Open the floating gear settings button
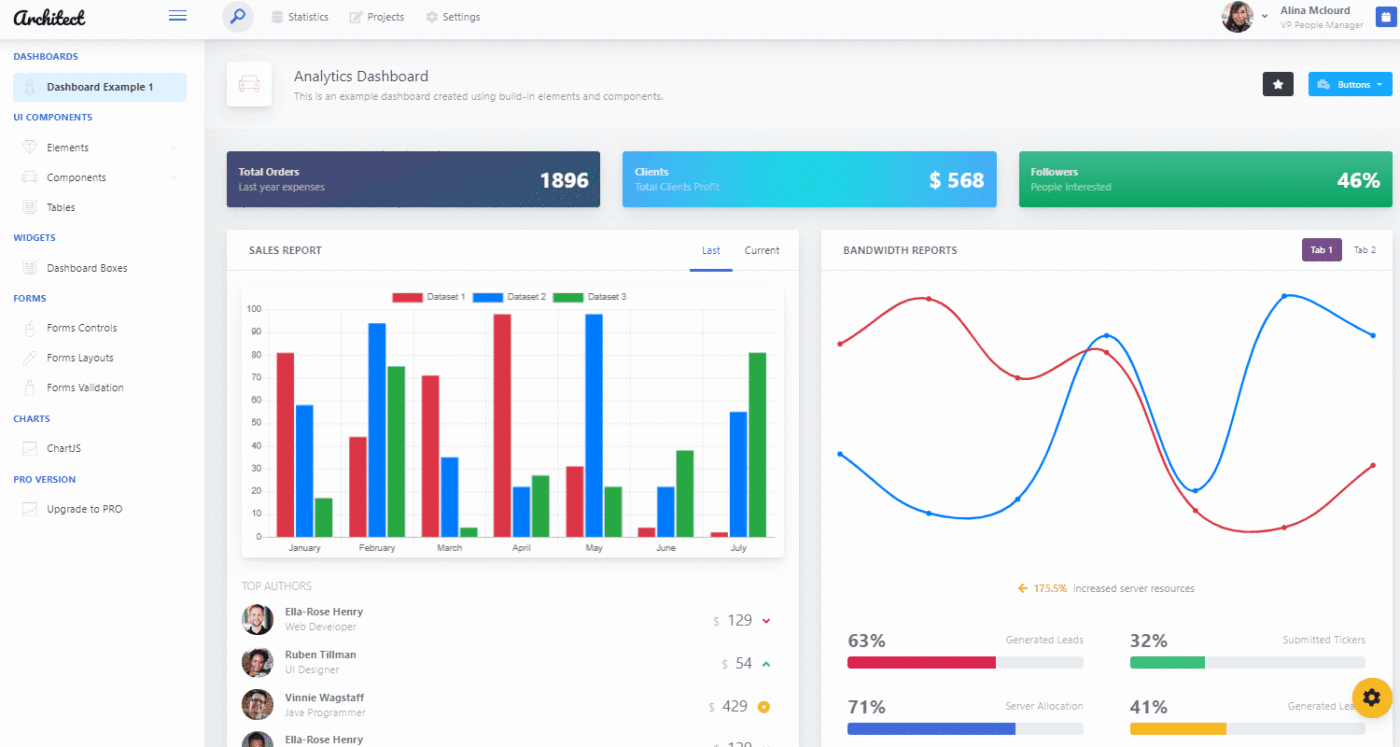 point(1372,697)
